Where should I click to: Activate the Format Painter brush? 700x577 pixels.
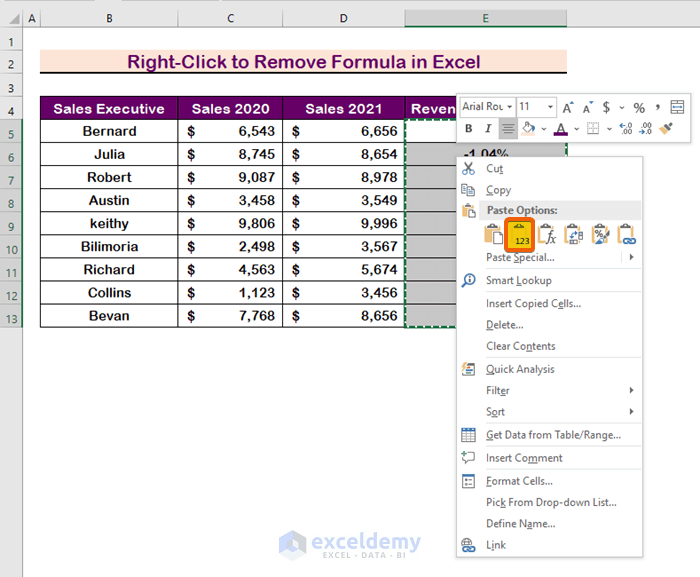point(666,129)
